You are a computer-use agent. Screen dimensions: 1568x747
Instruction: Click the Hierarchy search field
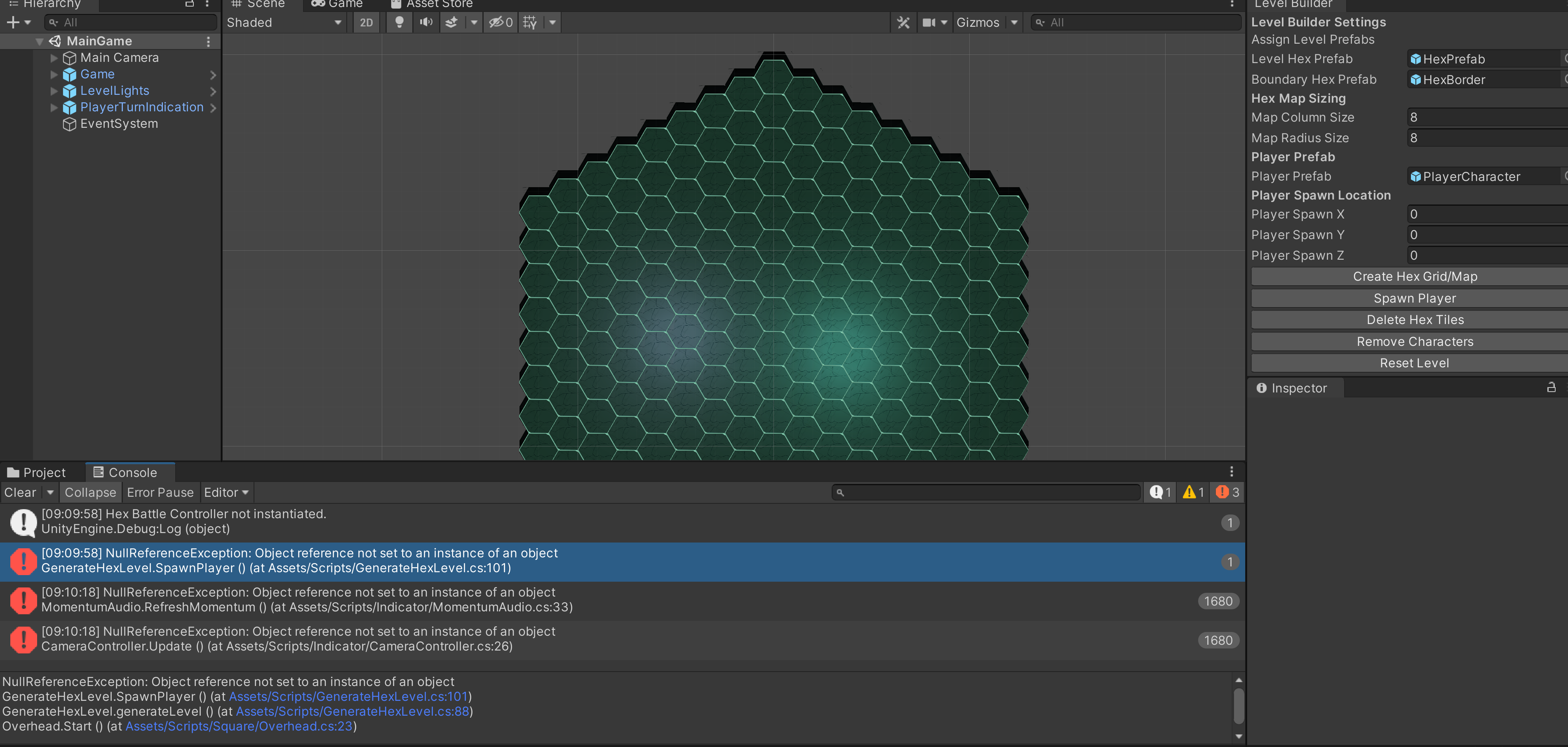131,23
